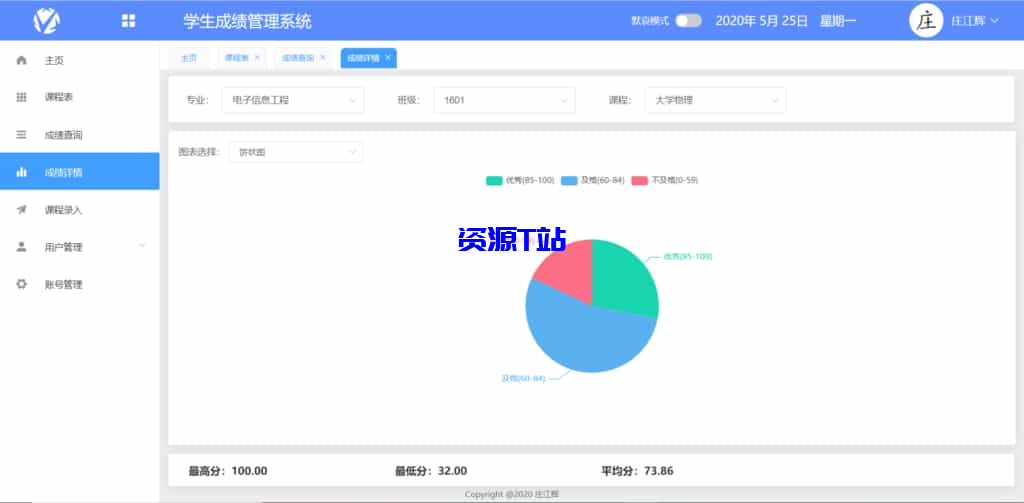This screenshot has height=503, width=1024.
Task: Click the V logo in the header
Action: click(x=46, y=21)
